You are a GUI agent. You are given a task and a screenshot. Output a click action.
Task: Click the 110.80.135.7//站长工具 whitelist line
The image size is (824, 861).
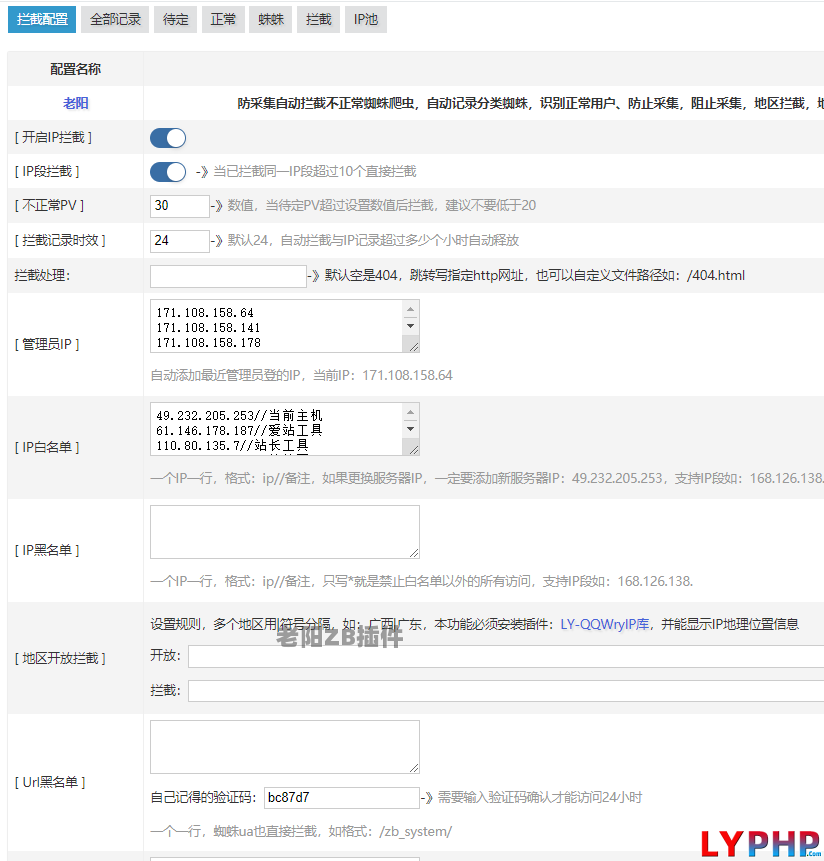(232, 445)
